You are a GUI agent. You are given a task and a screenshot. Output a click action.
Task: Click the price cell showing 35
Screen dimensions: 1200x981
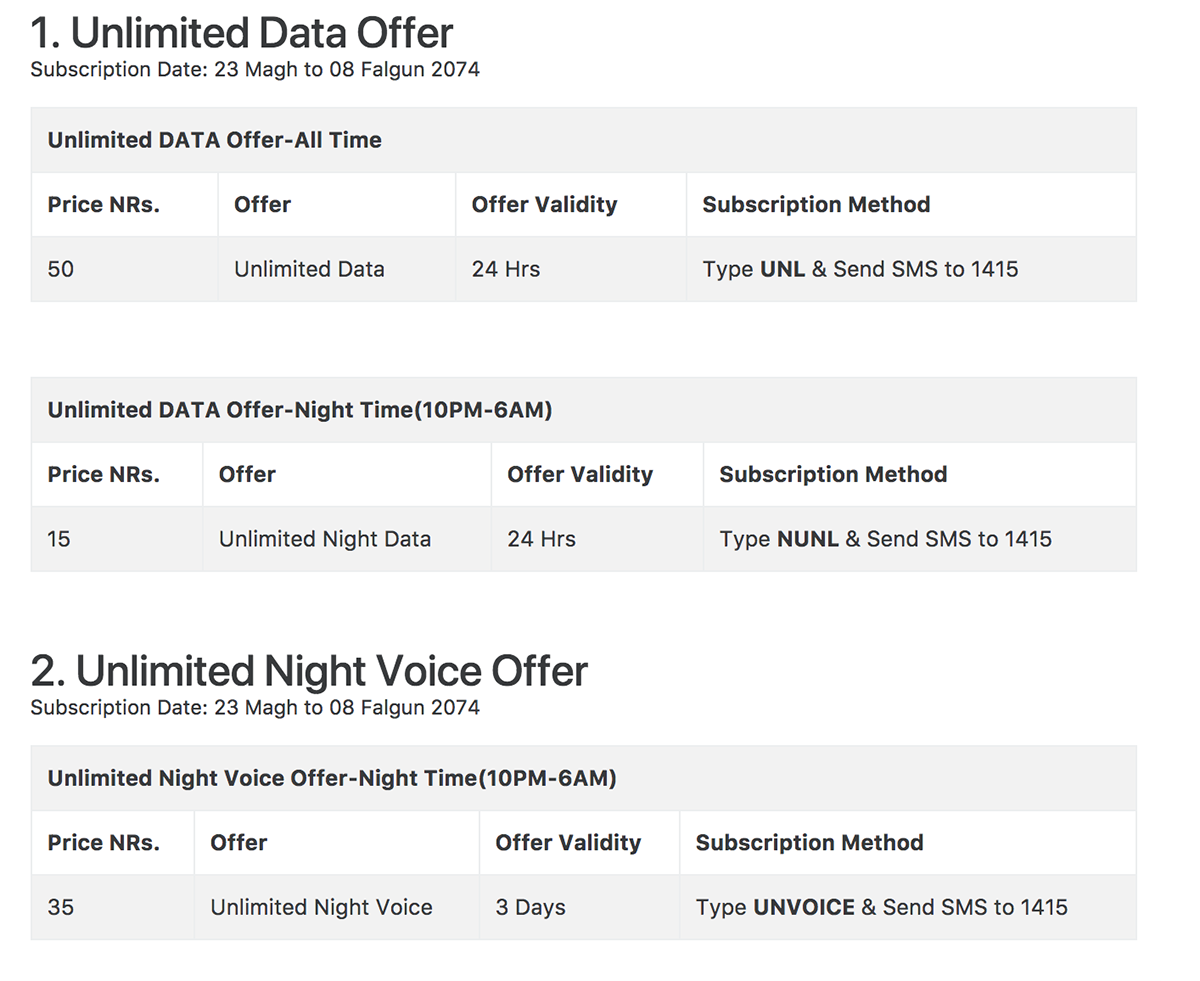click(x=113, y=907)
